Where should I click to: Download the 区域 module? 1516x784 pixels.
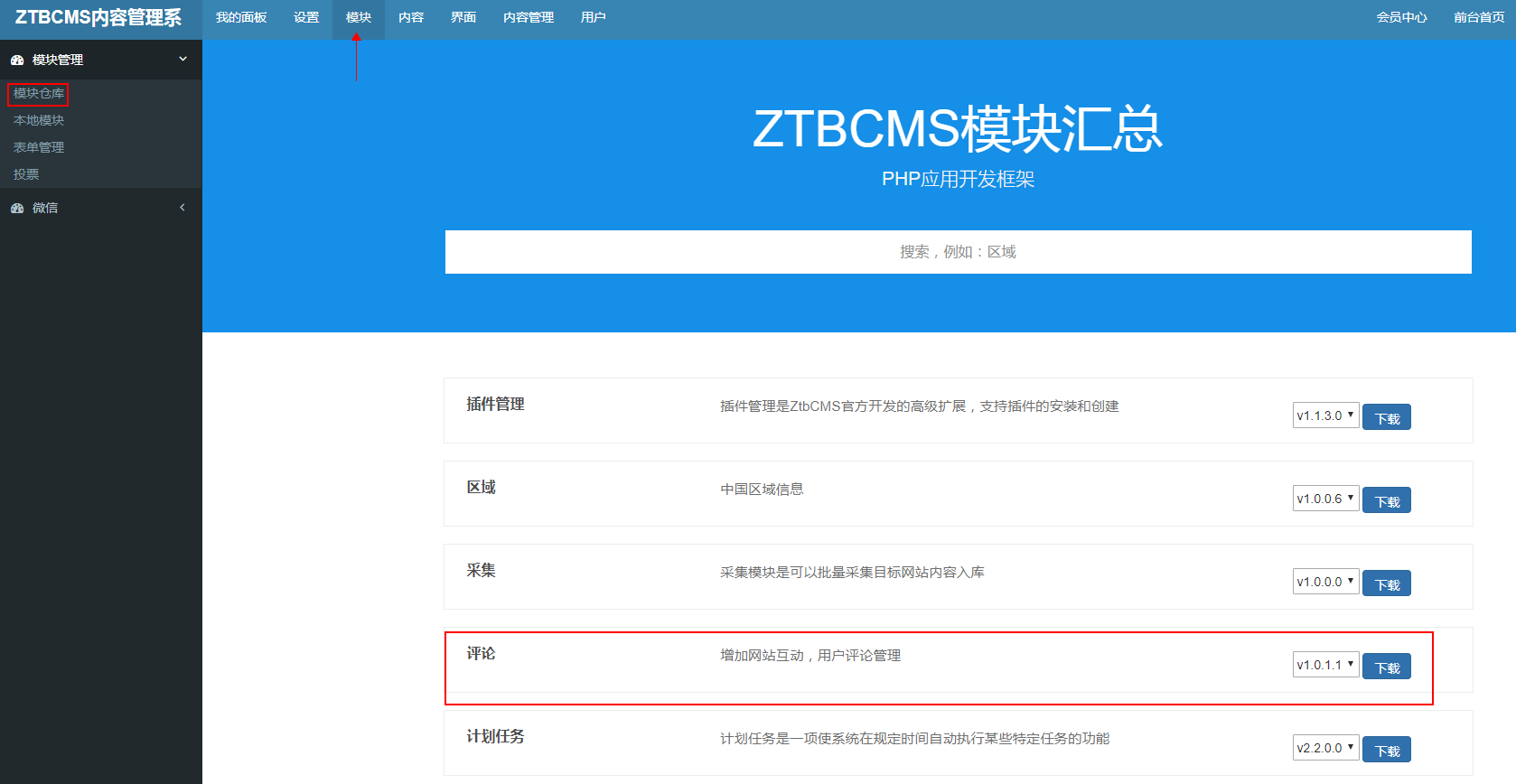pos(1387,500)
